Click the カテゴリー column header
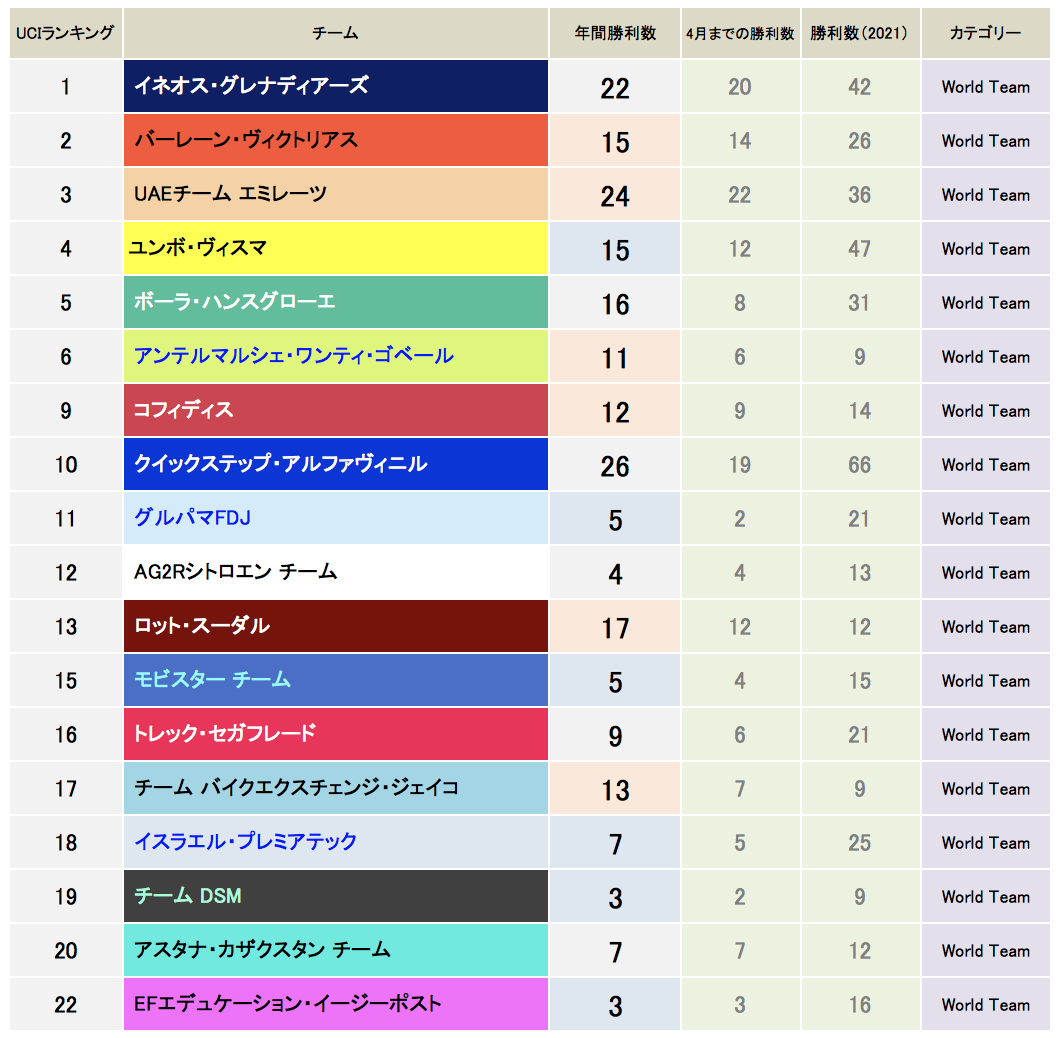Viewport: 1058px width, 1038px height. [x=986, y=33]
